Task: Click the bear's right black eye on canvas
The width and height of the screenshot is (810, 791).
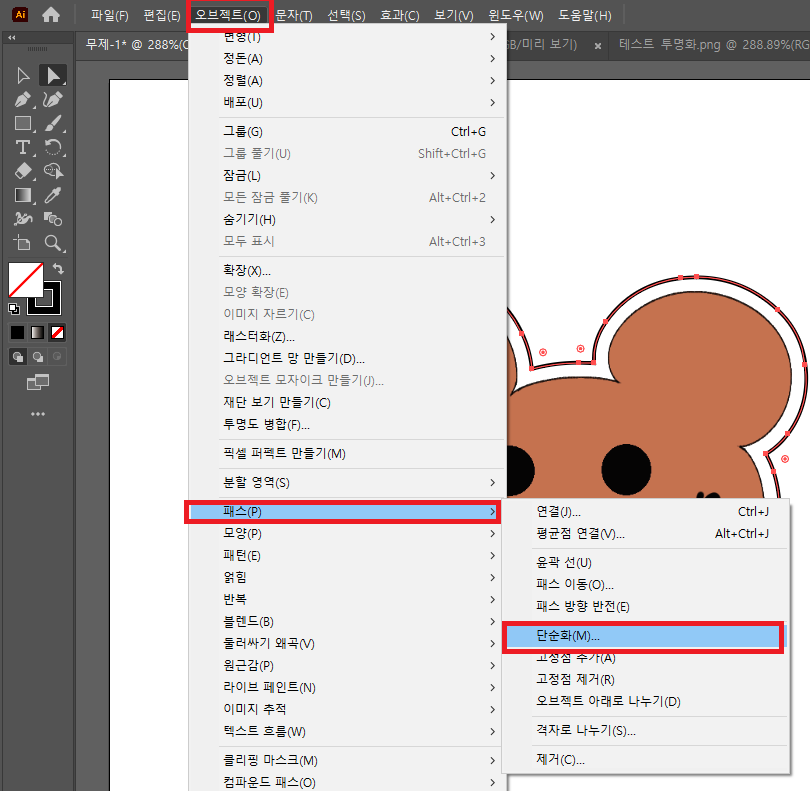Action: (626, 469)
